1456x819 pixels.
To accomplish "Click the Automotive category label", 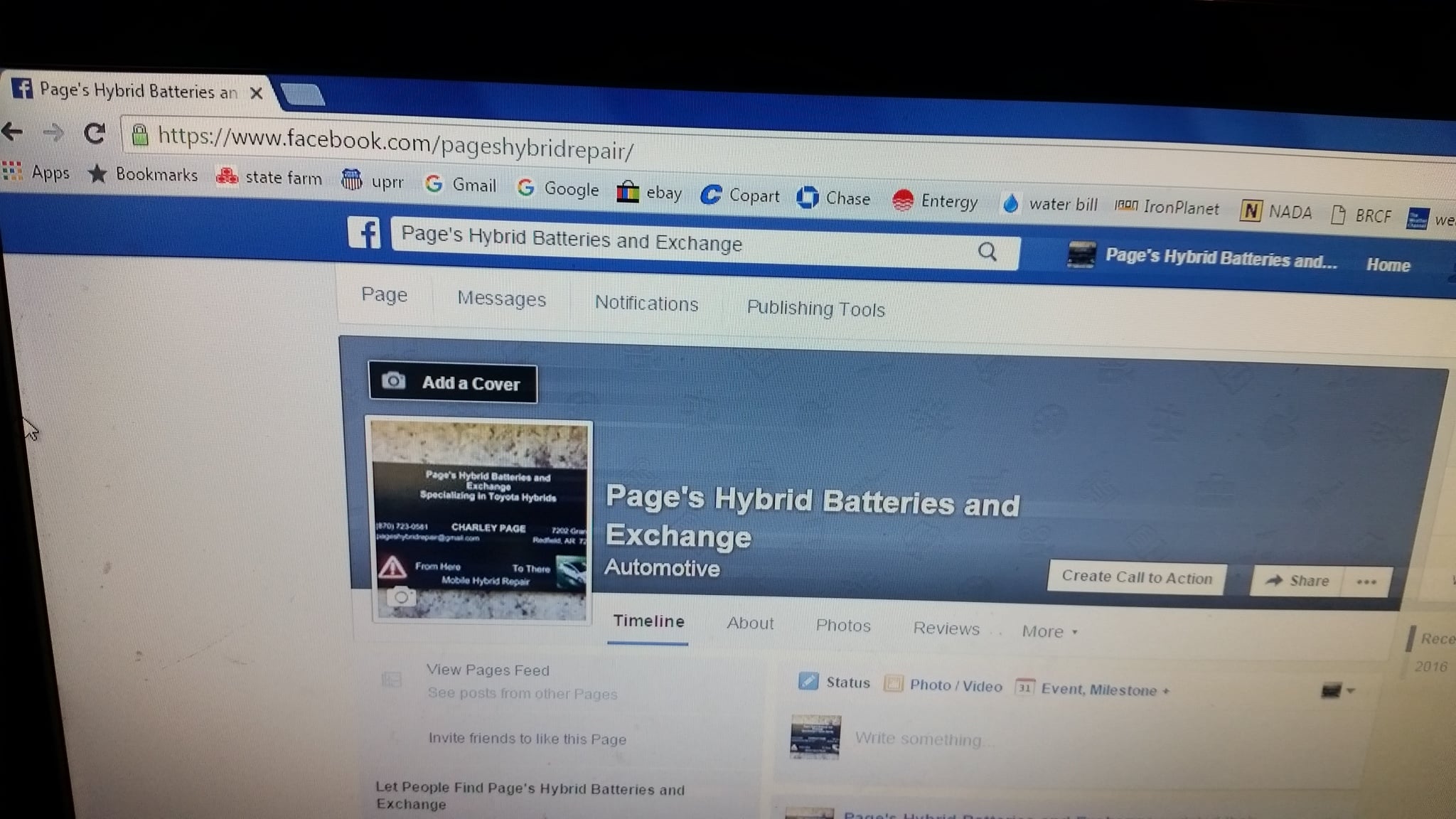I will point(662,567).
